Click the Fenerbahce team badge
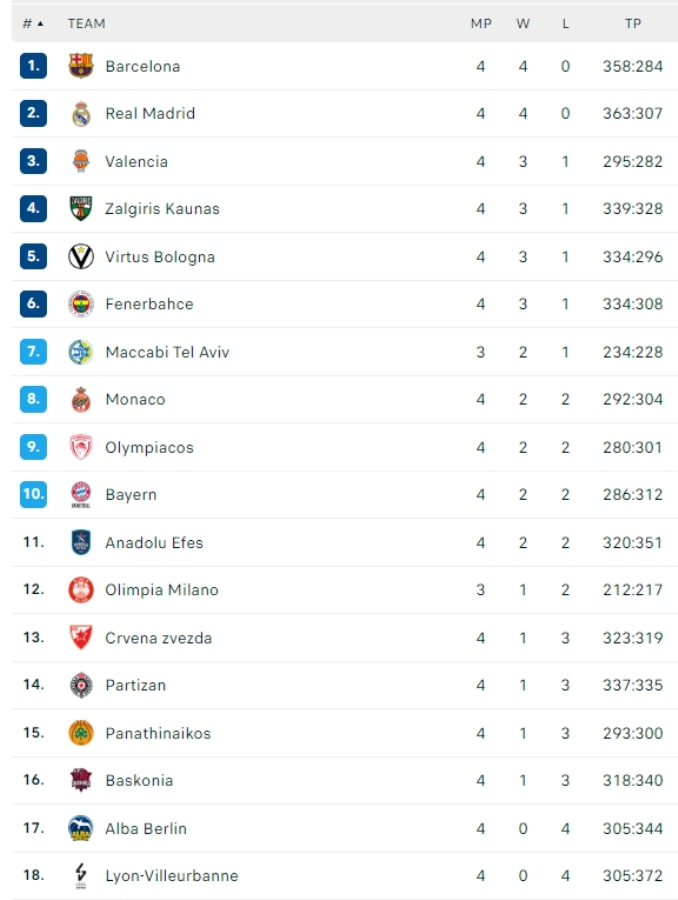678x900 pixels. pyautogui.click(x=81, y=304)
